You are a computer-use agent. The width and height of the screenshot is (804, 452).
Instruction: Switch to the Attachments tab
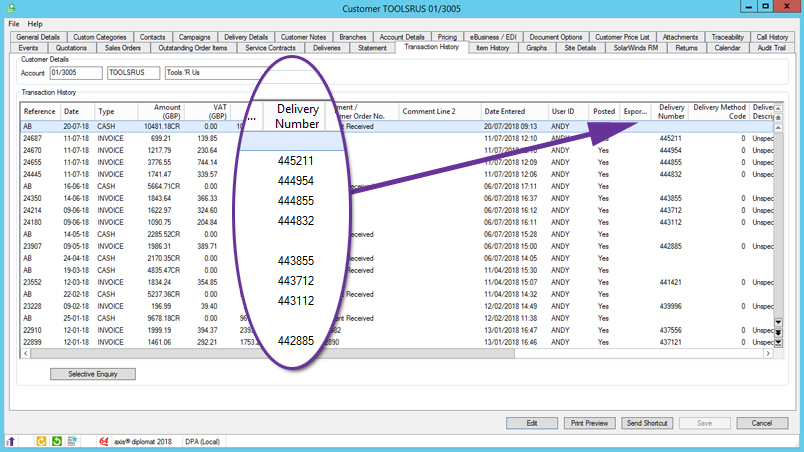[x=680, y=37]
